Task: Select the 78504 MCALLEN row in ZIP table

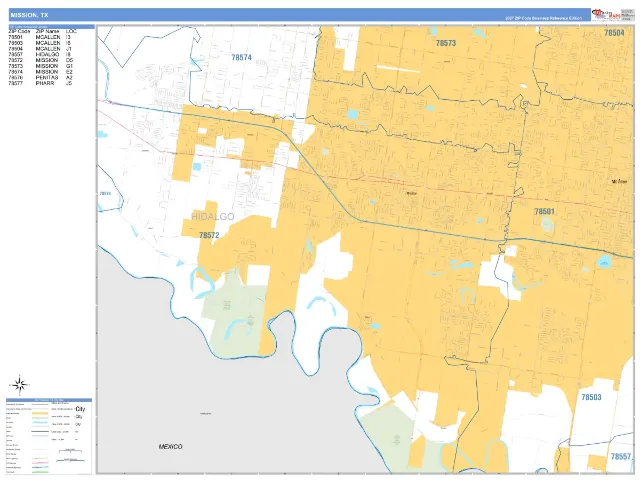Action: tap(40, 49)
